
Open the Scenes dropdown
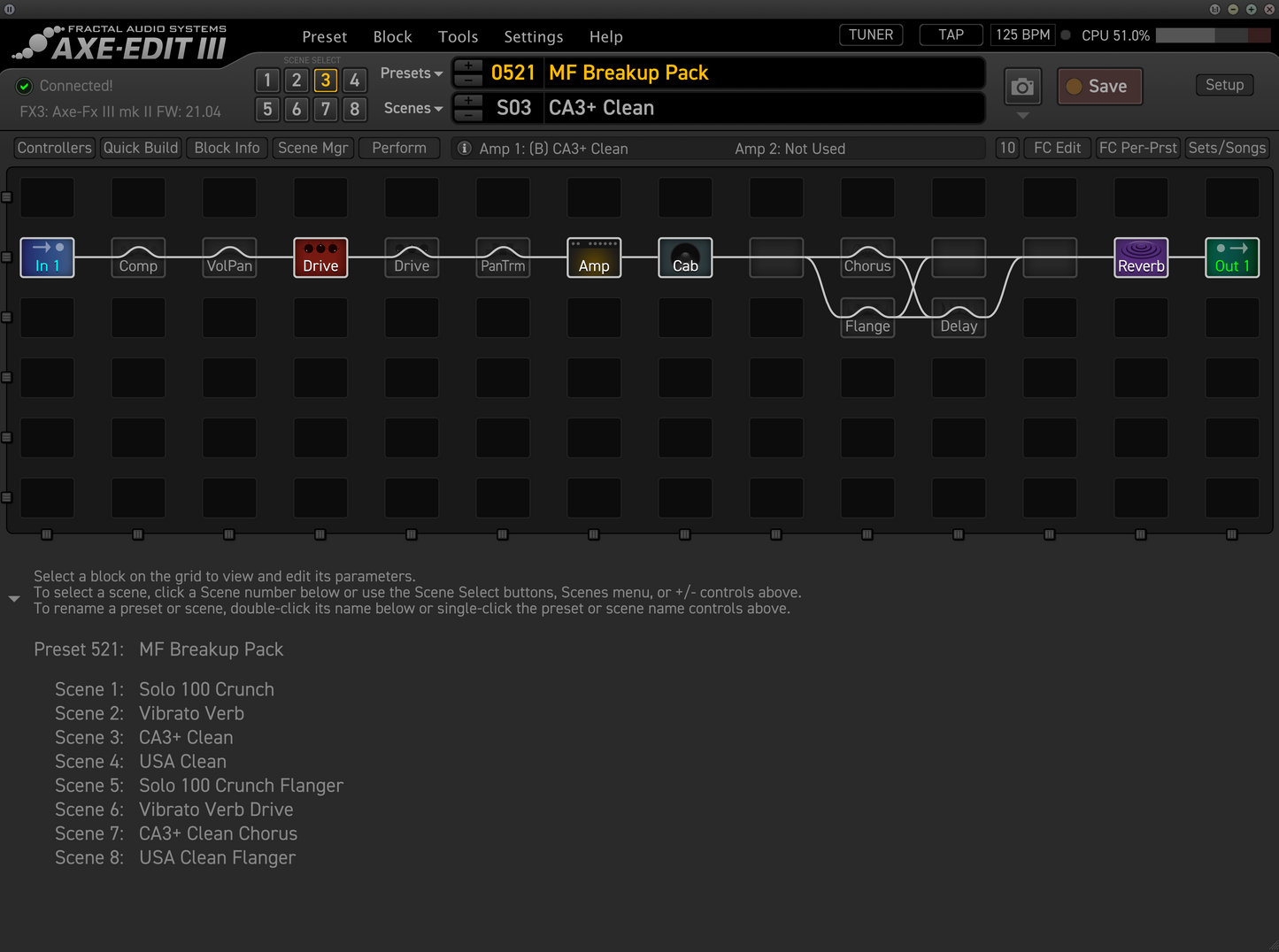point(412,108)
